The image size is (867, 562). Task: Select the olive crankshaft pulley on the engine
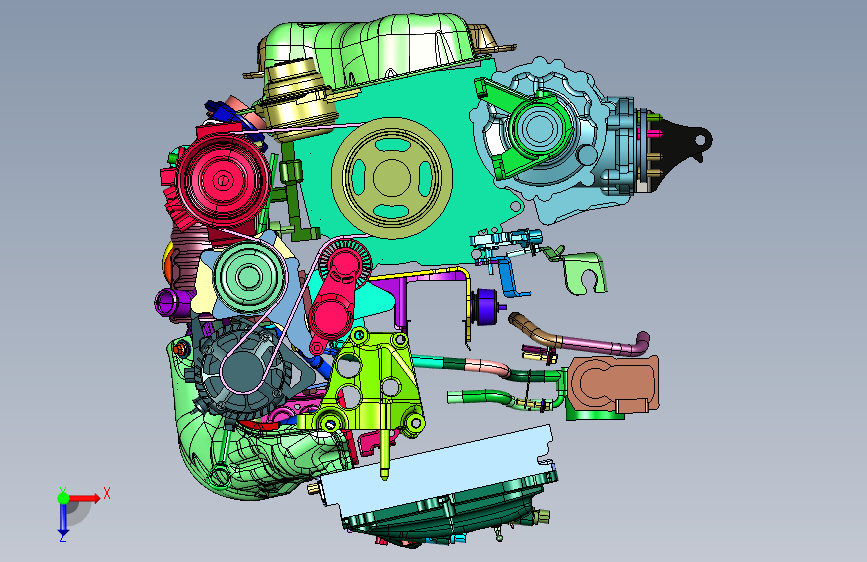pos(391,178)
